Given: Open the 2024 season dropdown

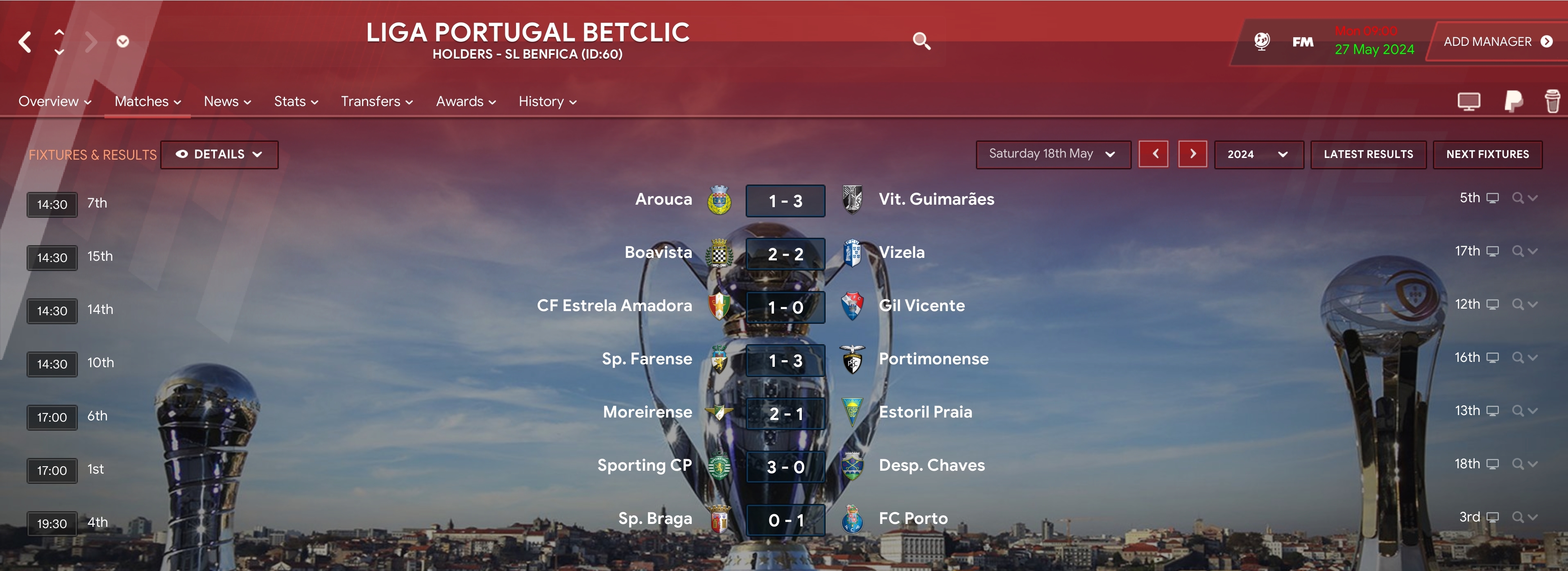Looking at the screenshot, I should coord(1258,154).
